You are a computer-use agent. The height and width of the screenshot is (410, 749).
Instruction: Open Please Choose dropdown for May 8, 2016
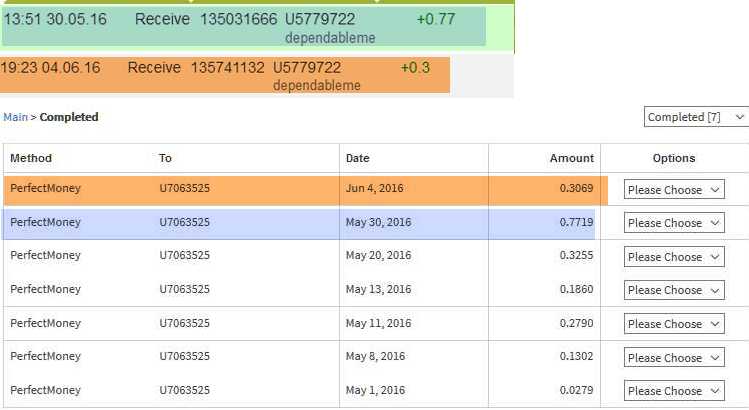[674, 357]
